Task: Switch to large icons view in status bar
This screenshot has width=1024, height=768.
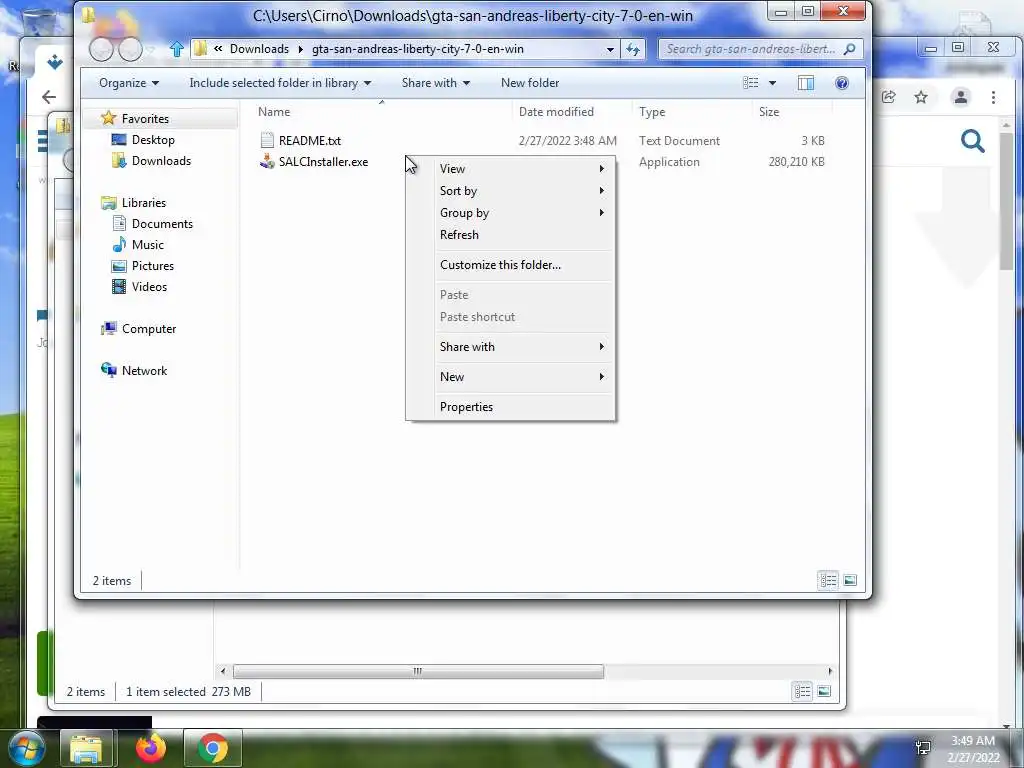Action: click(850, 580)
